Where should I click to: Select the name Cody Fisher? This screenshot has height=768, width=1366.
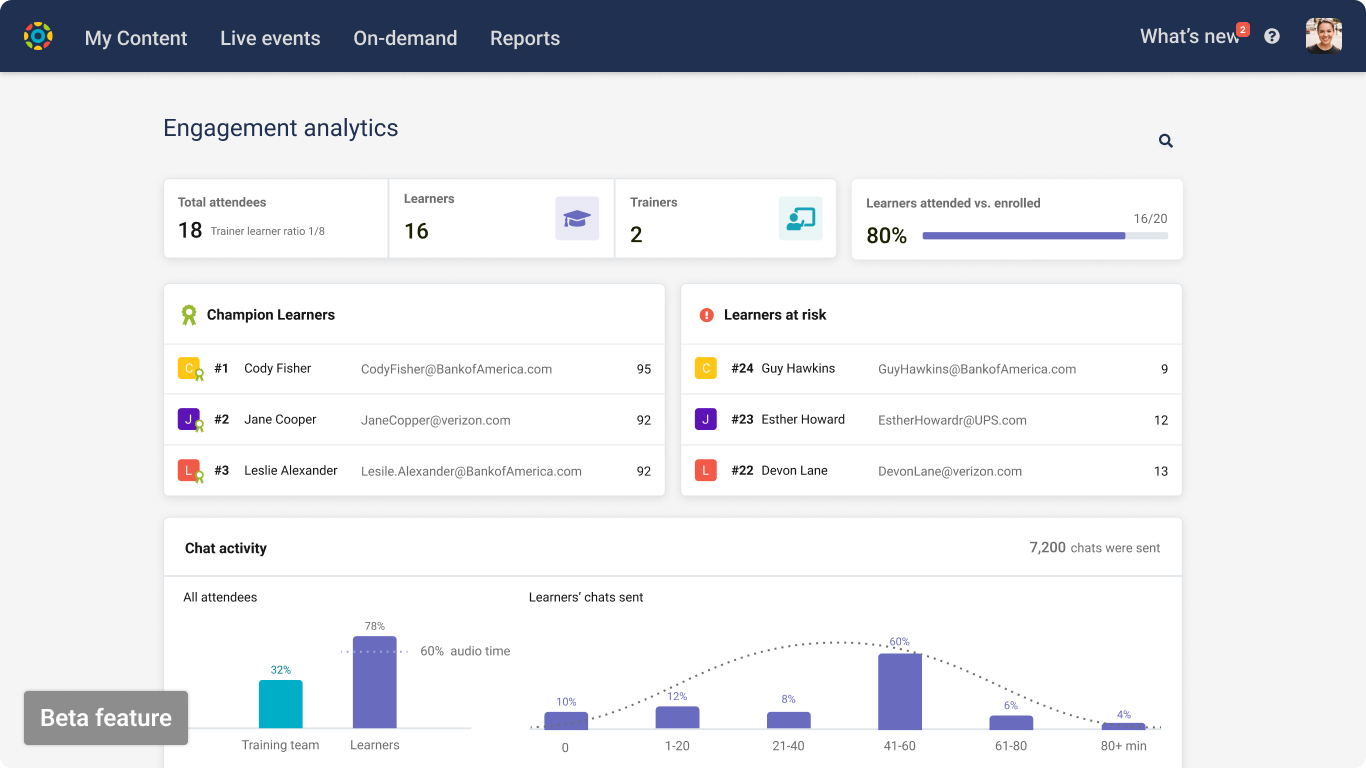(278, 368)
